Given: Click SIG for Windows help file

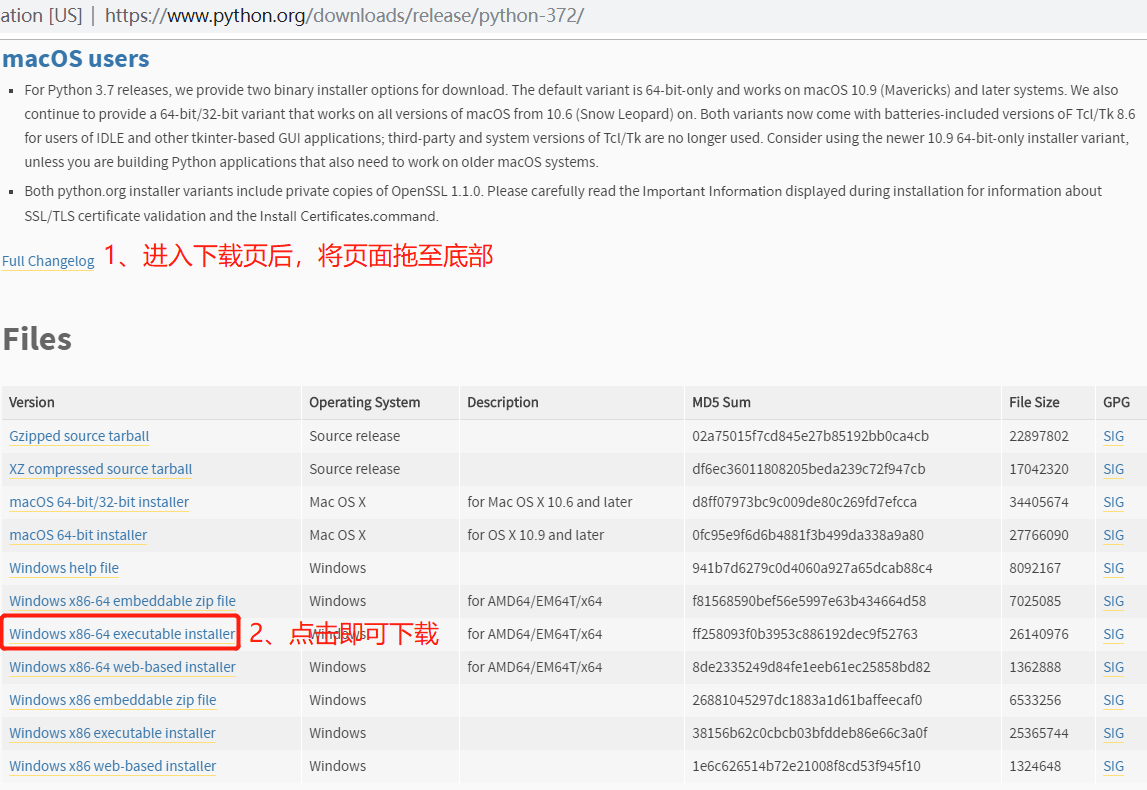Looking at the screenshot, I should (x=1113, y=568).
